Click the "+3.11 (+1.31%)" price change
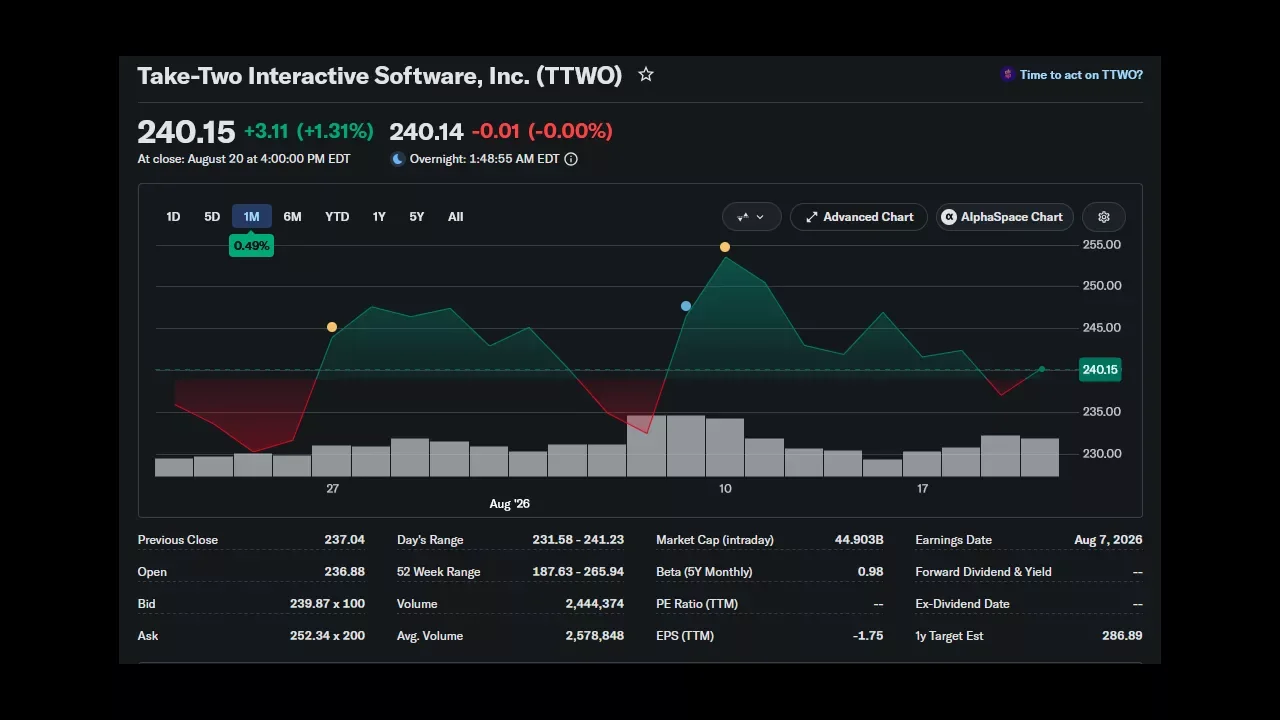This screenshot has width=1280, height=720. click(x=308, y=131)
